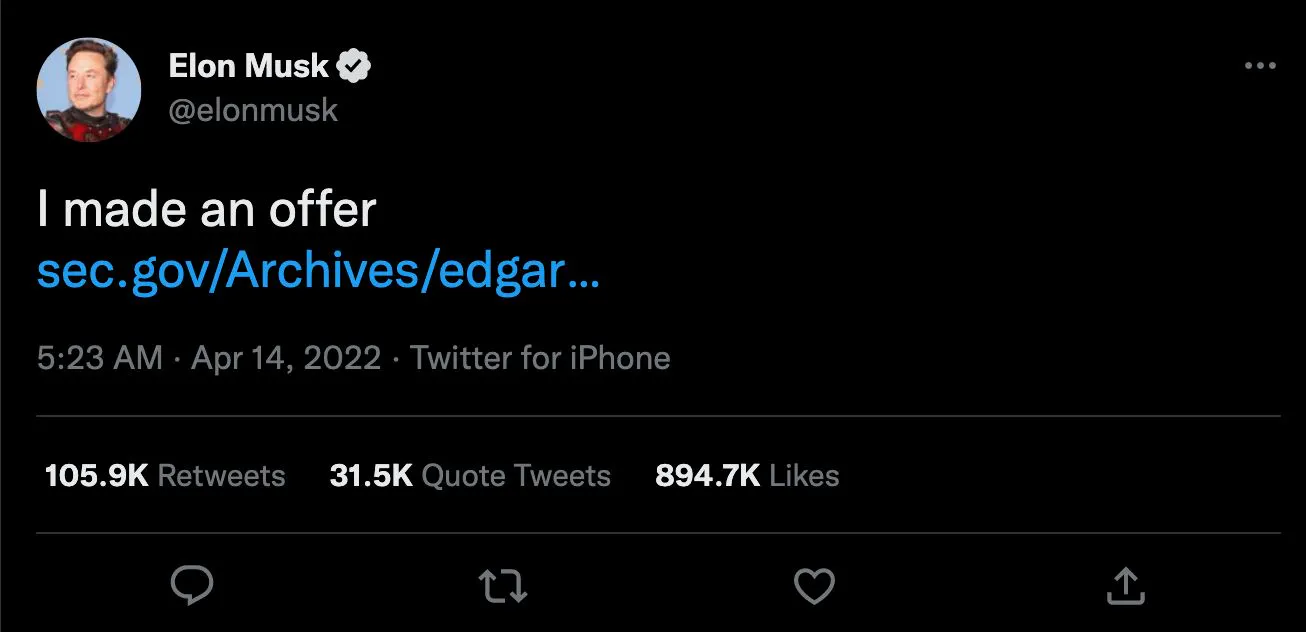Select the tweet text I made an offer
This screenshot has height=632, width=1306.
(207, 209)
